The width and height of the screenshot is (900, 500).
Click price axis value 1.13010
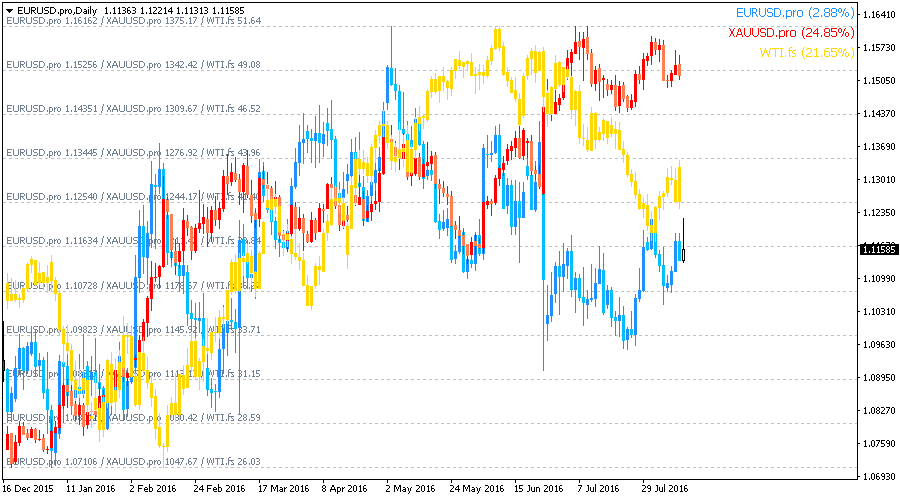coord(879,180)
